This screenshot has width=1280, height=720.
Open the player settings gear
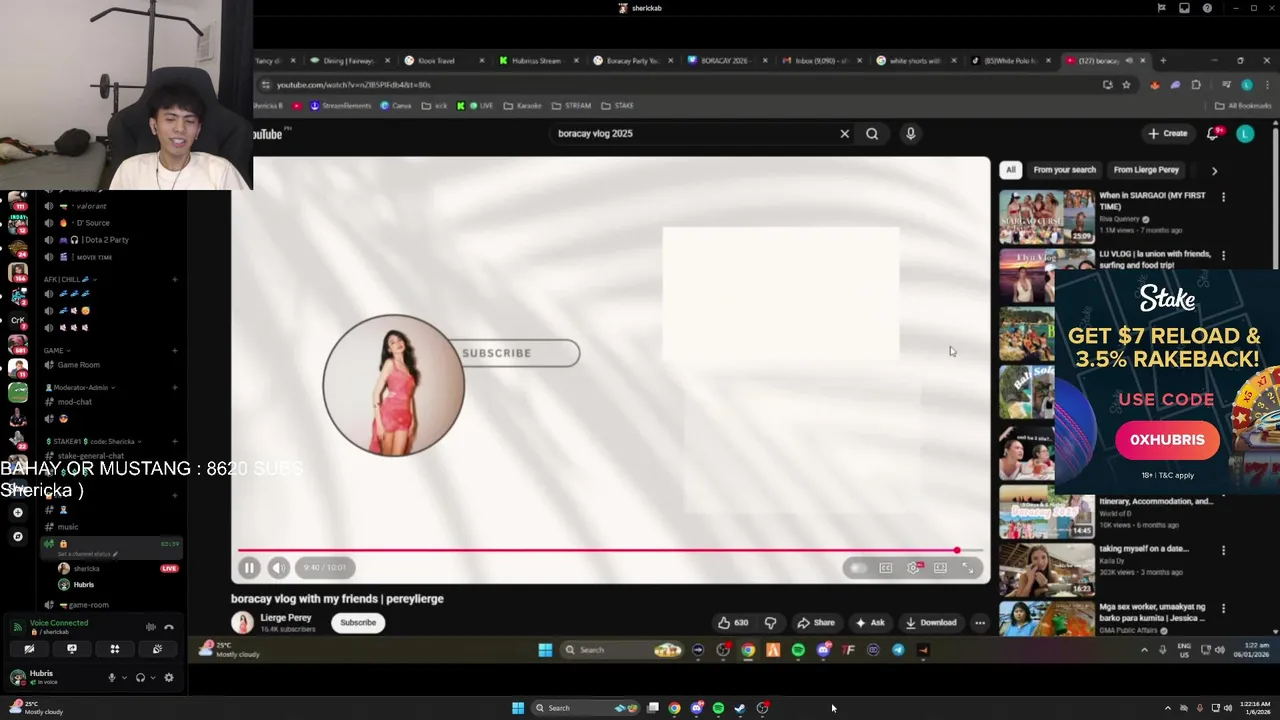coord(914,568)
